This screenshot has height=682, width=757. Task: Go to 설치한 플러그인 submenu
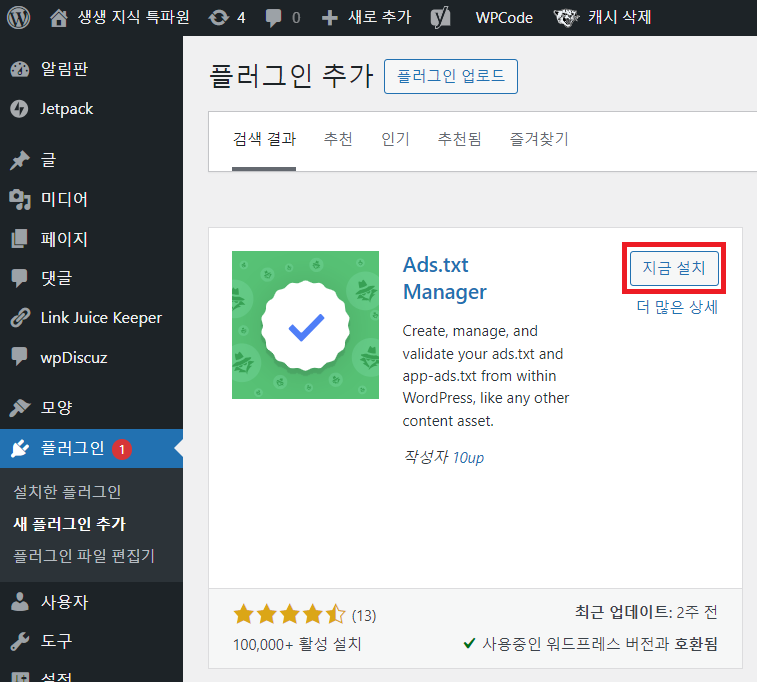tap(67, 492)
